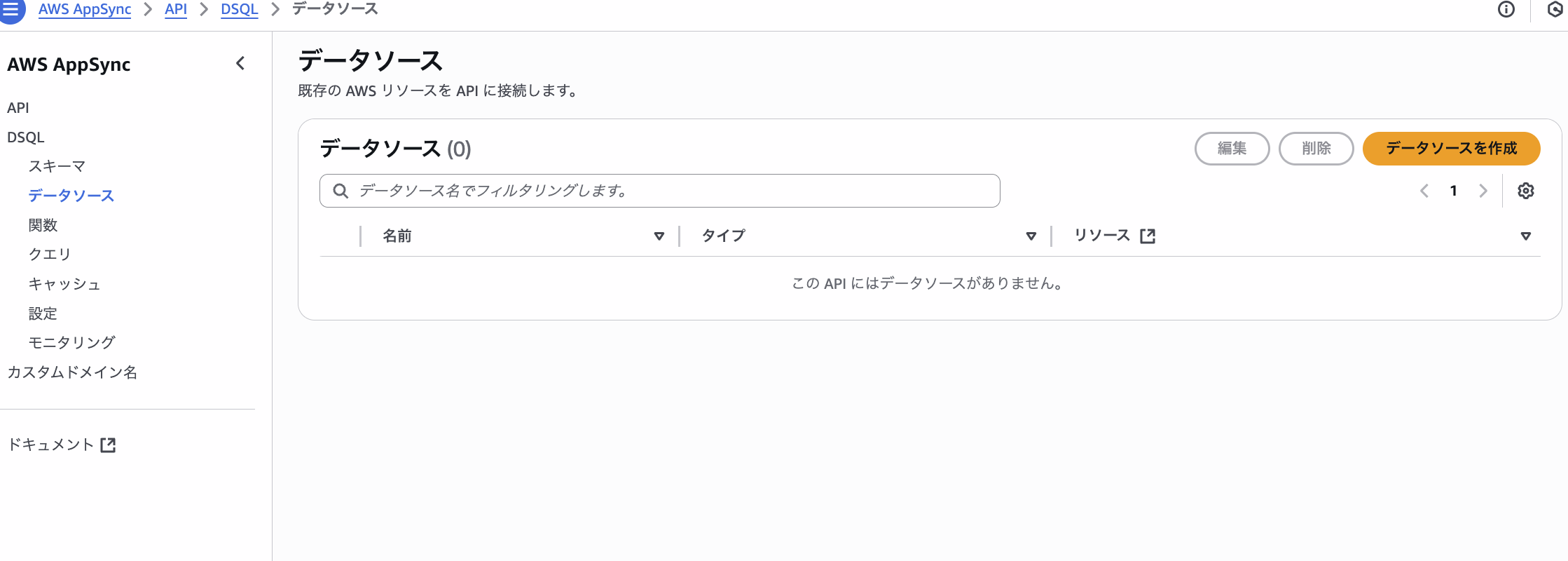Switch to the スキーマ section
Viewport: 1568px width, 561px height.
57,166
